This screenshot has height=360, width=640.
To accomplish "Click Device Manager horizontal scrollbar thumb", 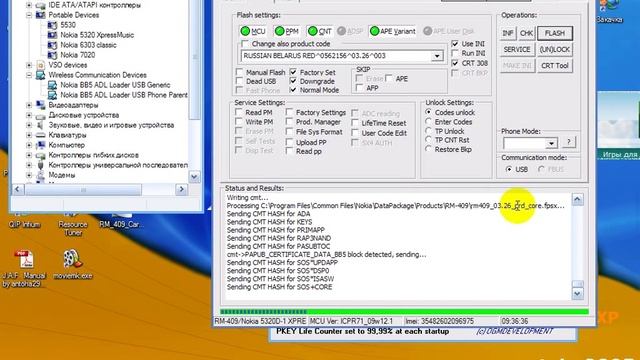I will tap(83, 190).
